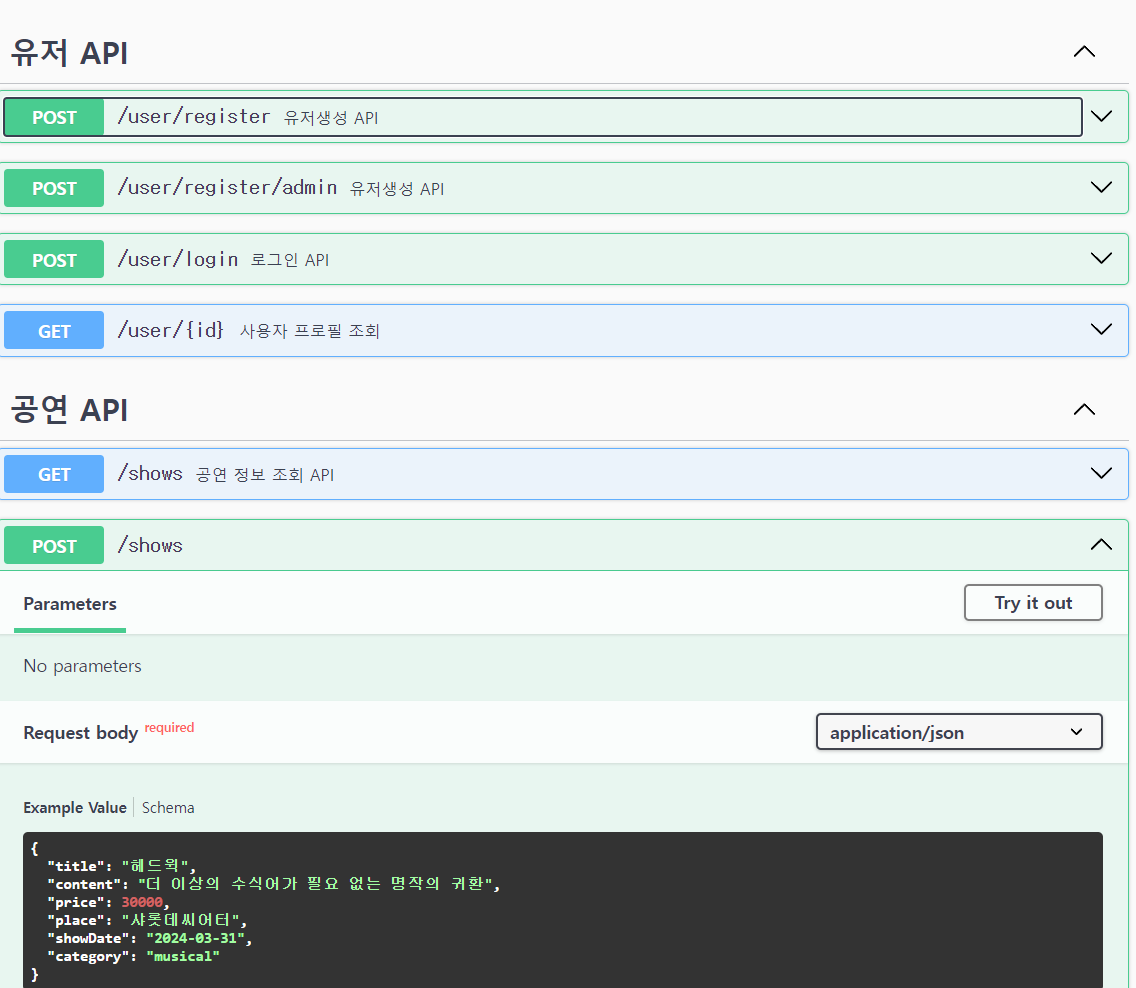Click the No parameters text

(x=83, y=666)
